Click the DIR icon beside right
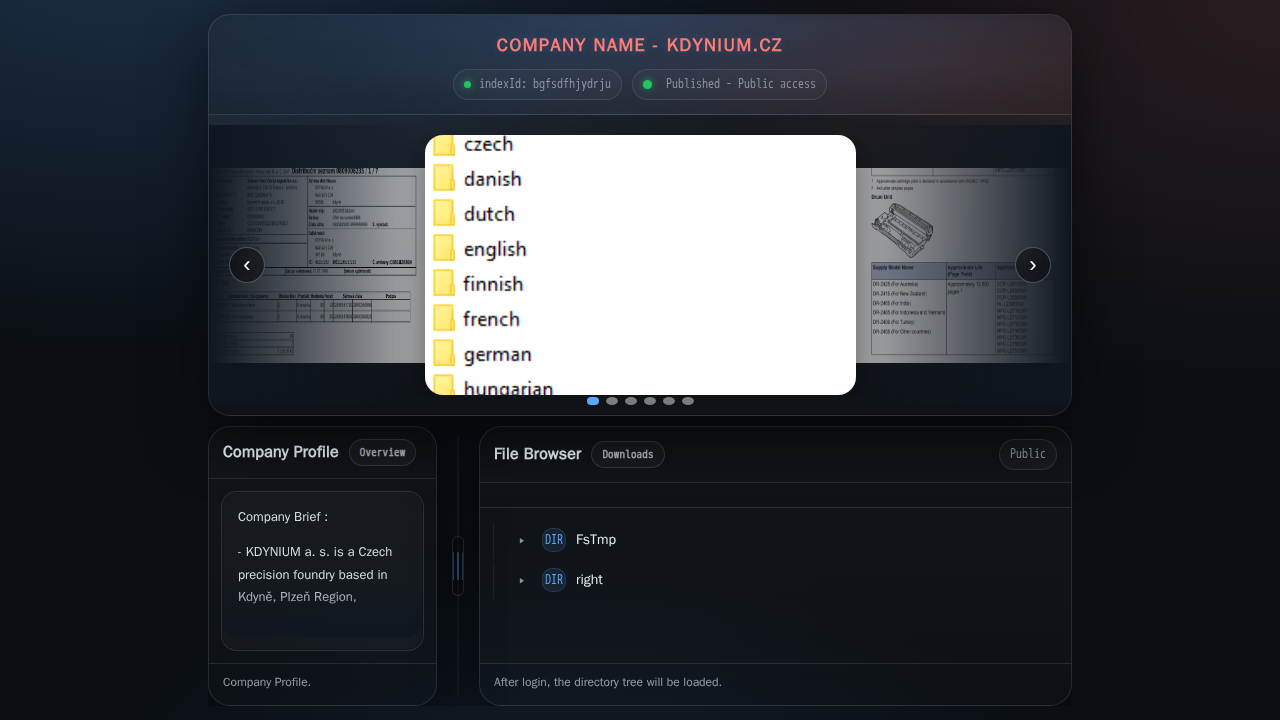The height and width of the screenshot is (720, 1280). pos(554,580)
